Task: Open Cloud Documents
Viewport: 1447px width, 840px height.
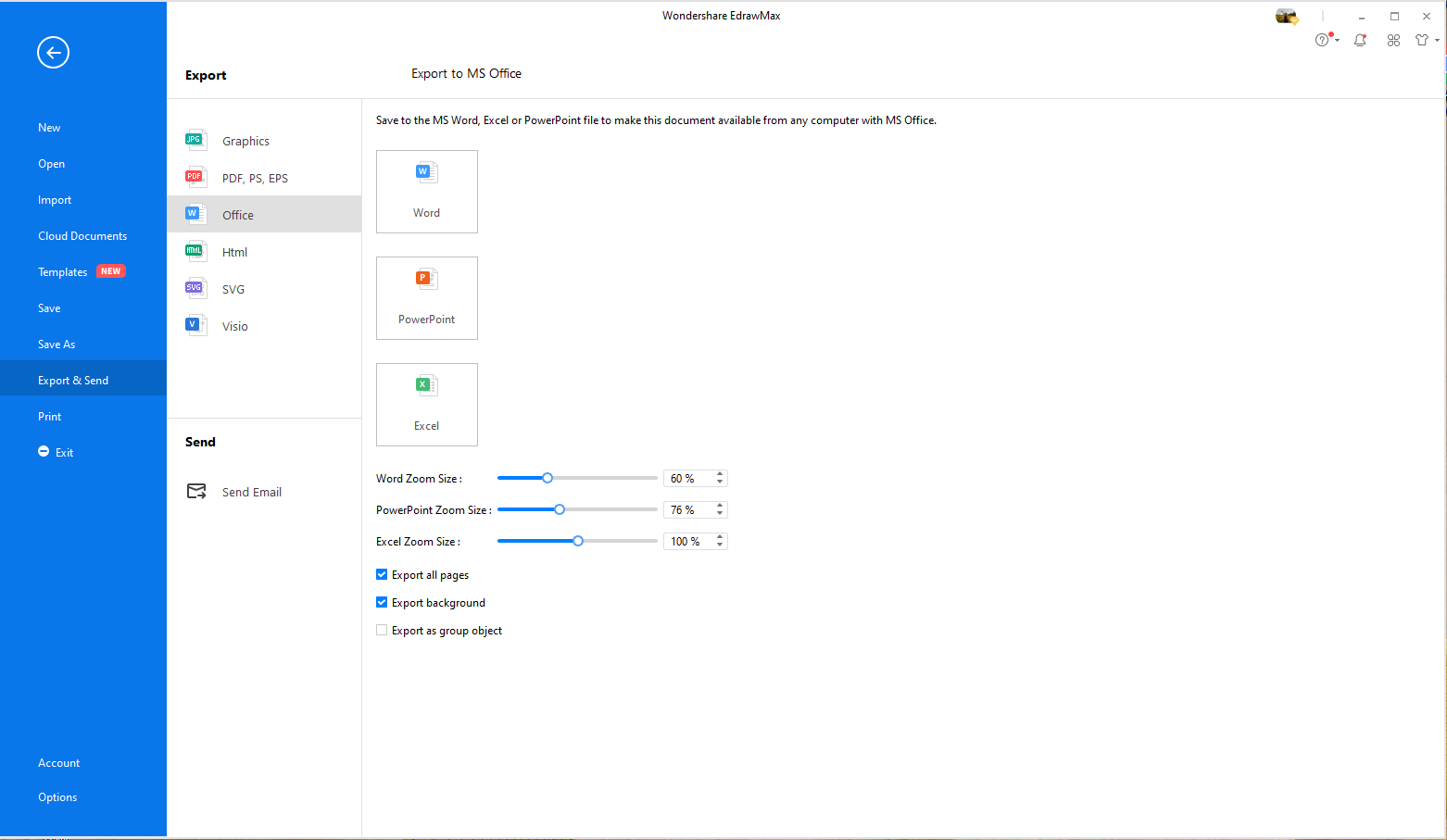Action: 83,236
